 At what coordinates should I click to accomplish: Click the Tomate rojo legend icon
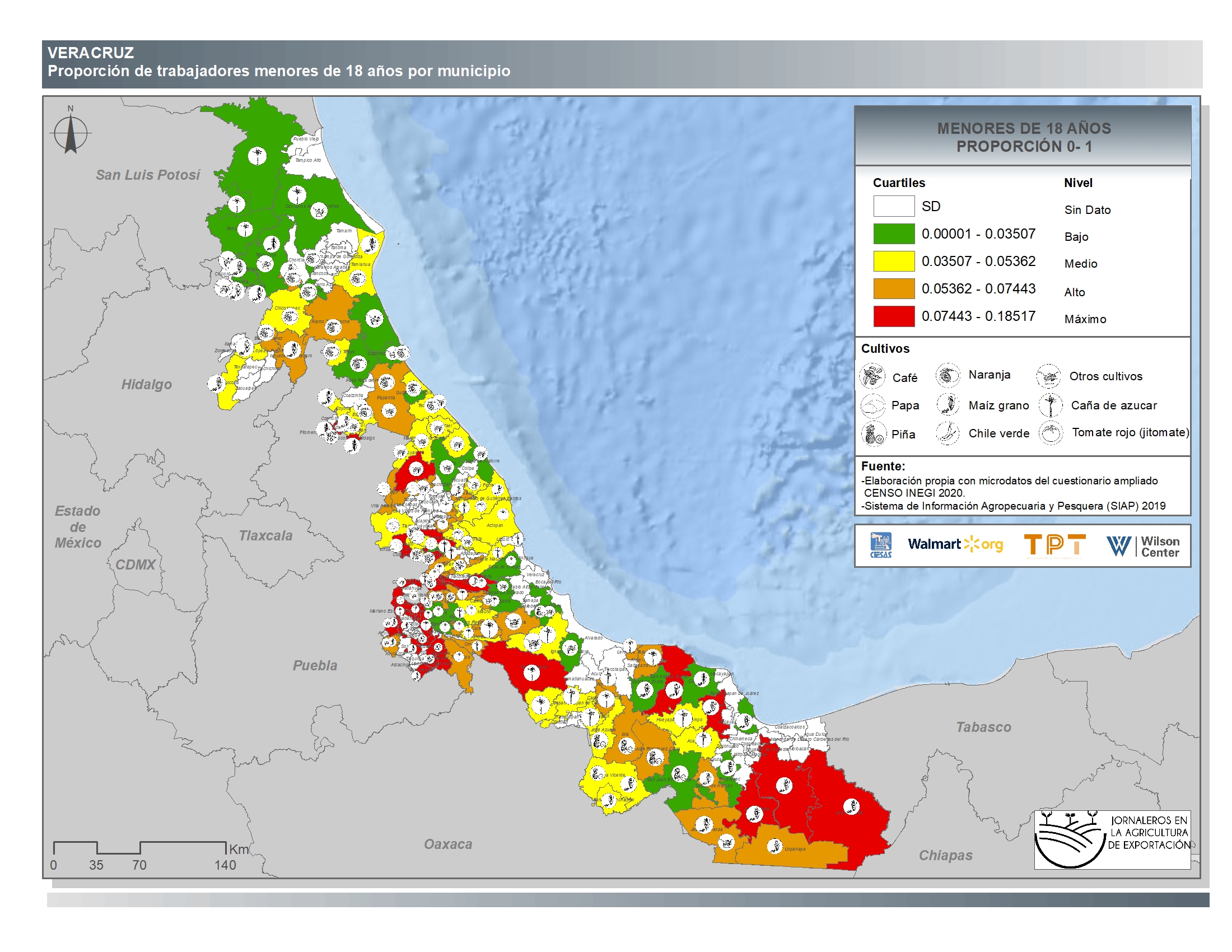coord(1051,433)
